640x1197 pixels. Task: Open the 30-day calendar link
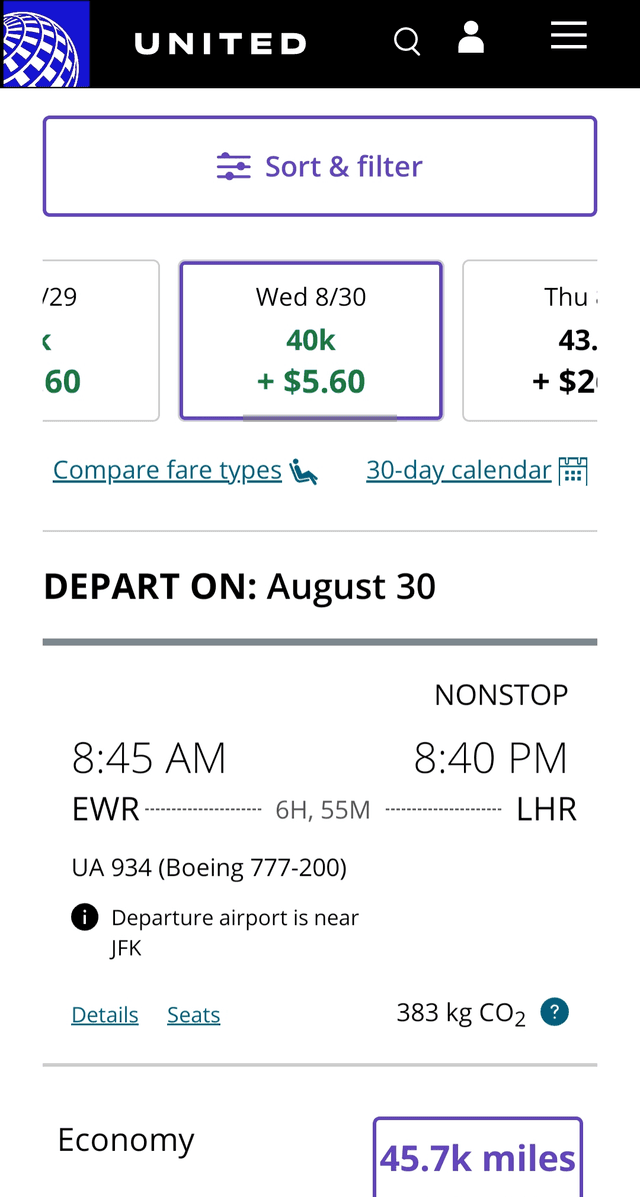pyautogui.click(x=458, y=470)
